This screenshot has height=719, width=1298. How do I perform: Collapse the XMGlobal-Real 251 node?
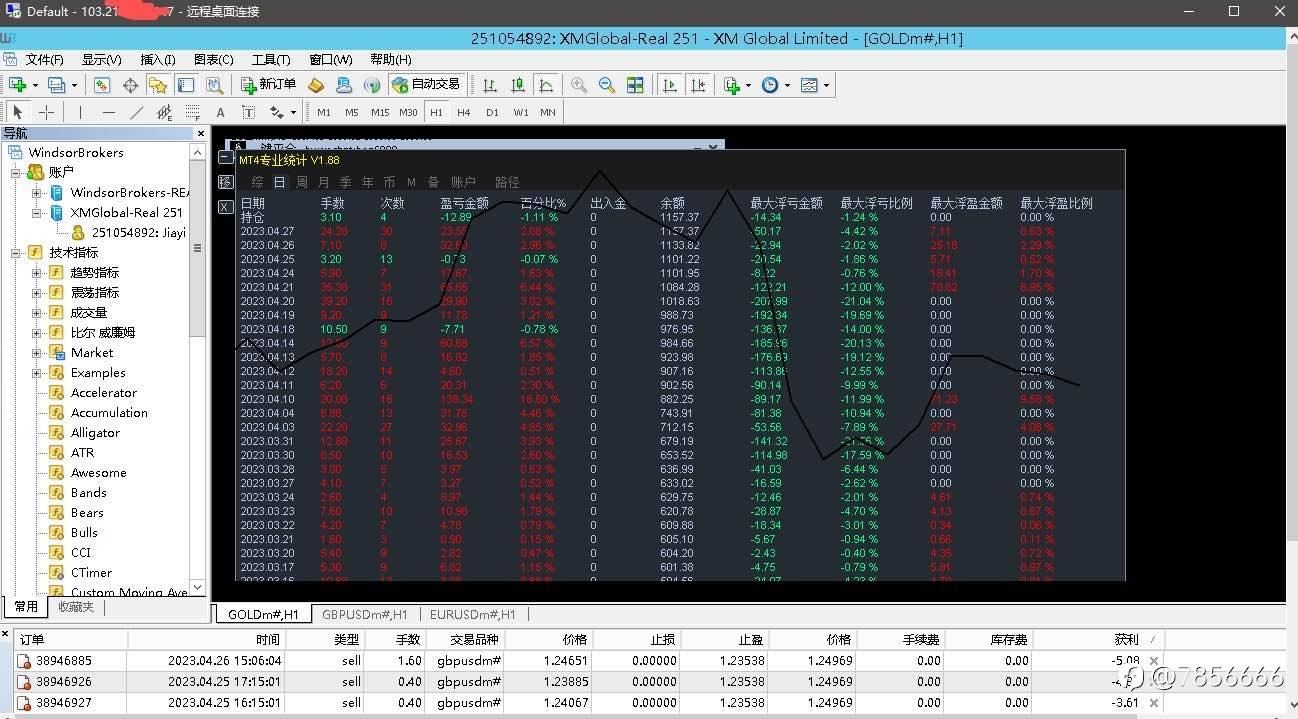coord(37,213)
